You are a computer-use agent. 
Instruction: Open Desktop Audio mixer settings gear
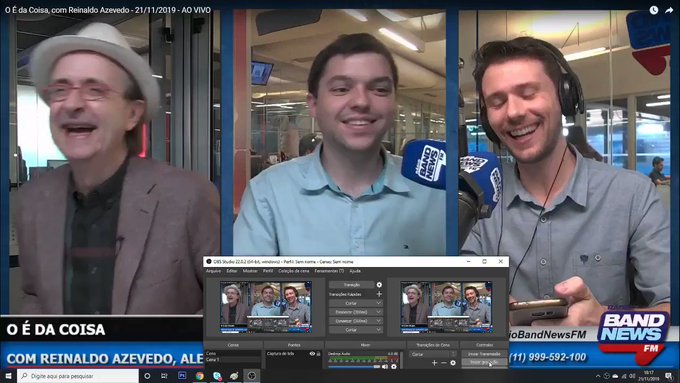(x=394, y=367)
